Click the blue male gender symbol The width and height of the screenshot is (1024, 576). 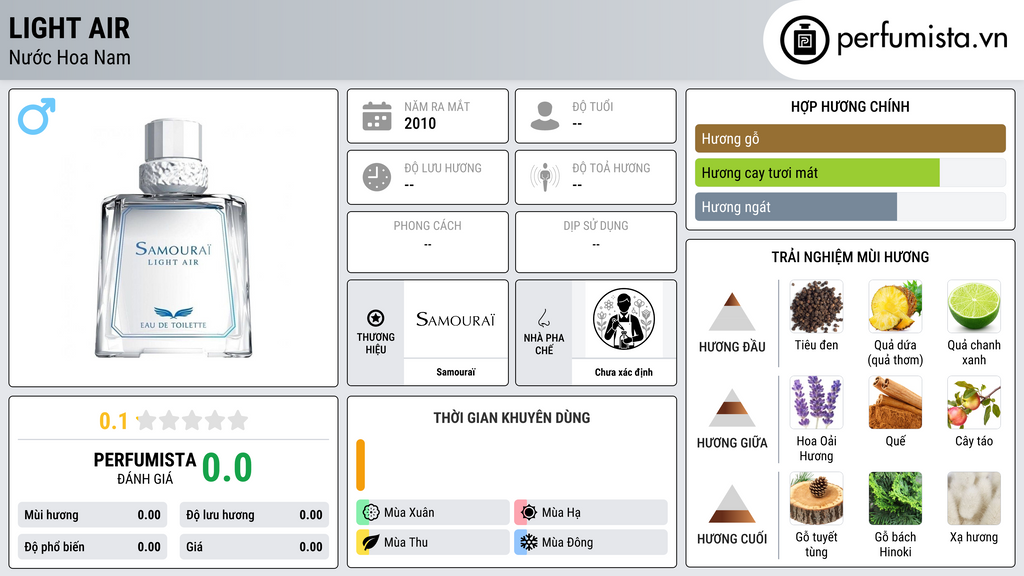coord(37,116)
